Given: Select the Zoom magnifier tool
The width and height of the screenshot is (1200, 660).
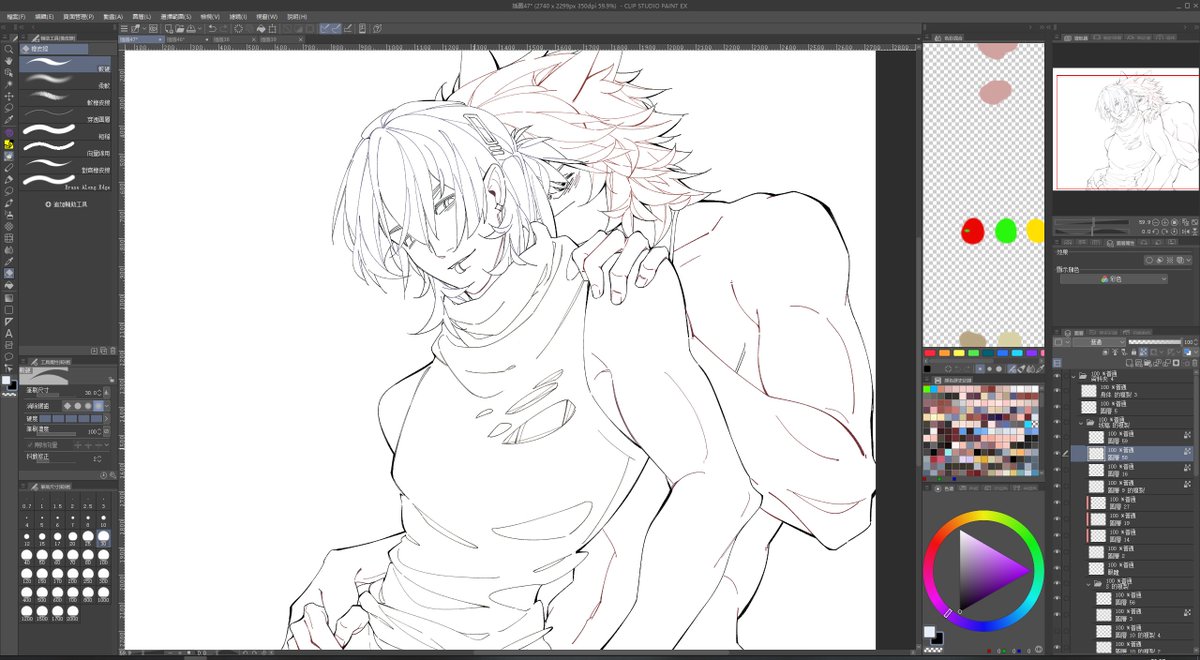Looking at the screenshot, I should pos(9,48).
